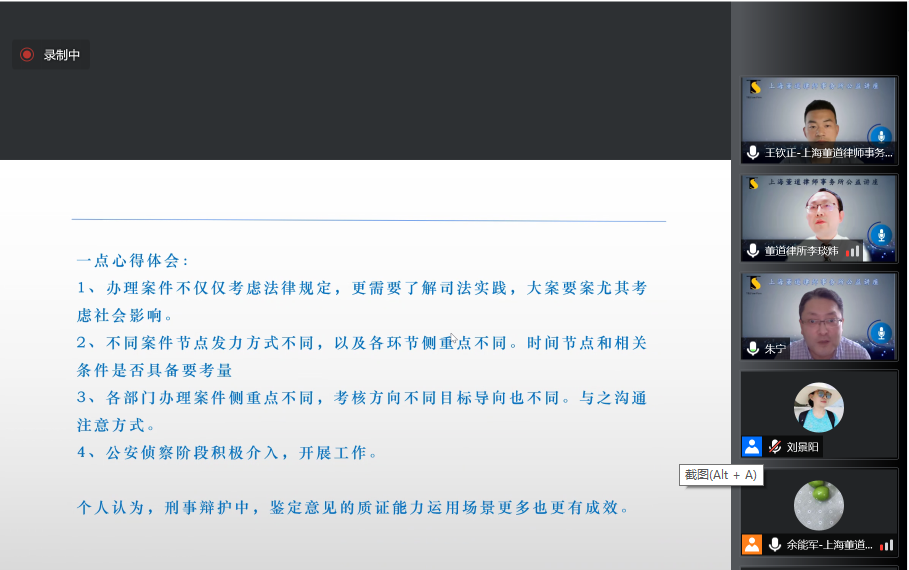Click participant name label 刘景阳
The height and width of the screenshot is (570, 909).
click(802, 447)
